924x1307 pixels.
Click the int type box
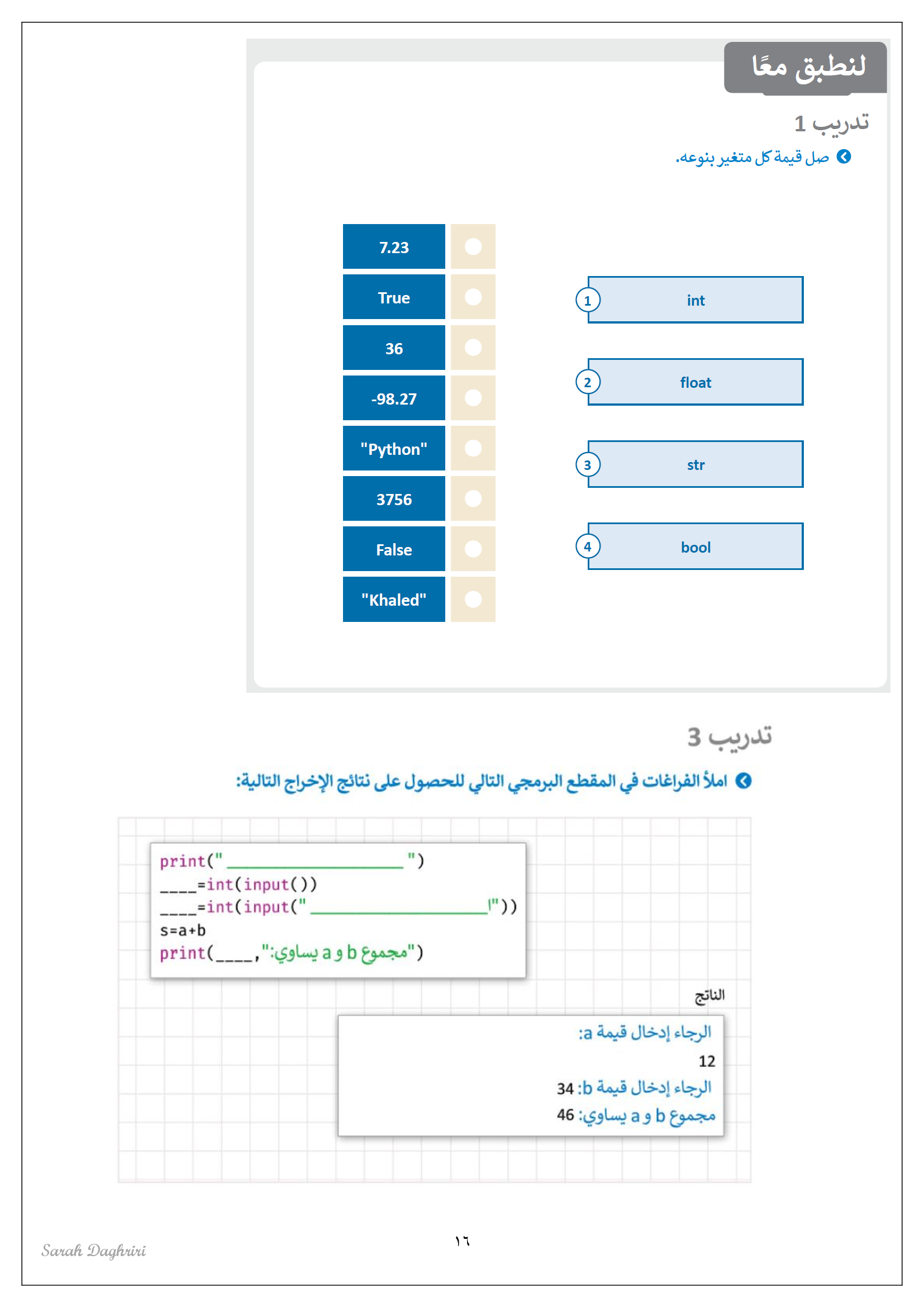click(696, 300)
